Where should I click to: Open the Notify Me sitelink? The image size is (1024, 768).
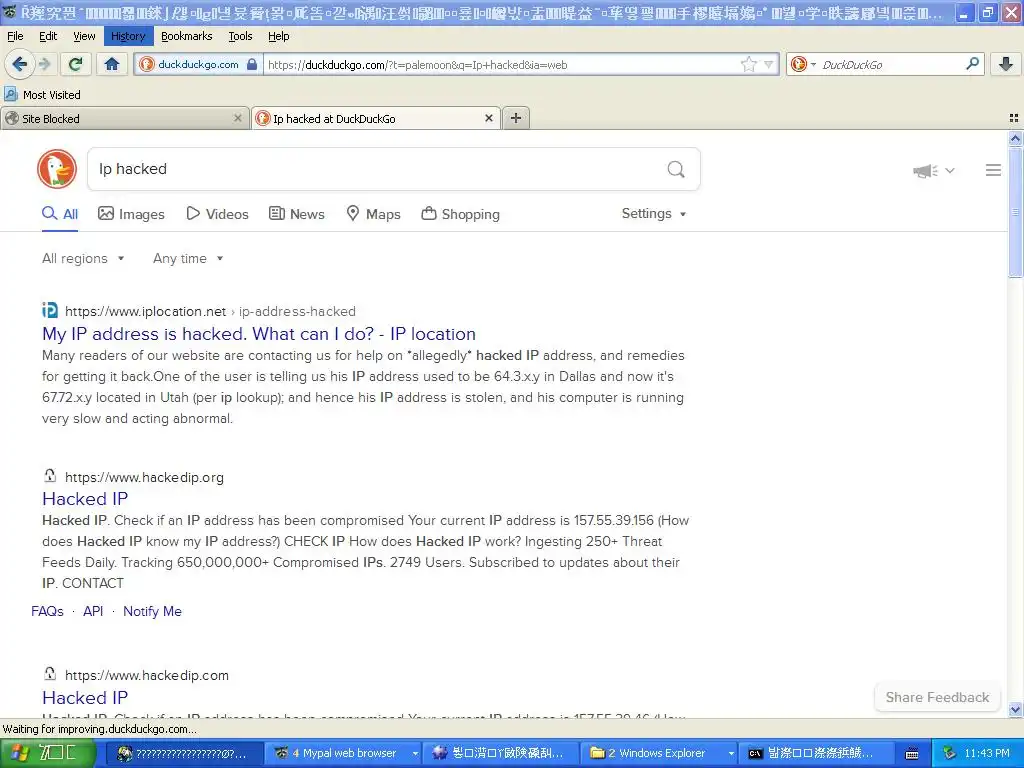[152, 611]
